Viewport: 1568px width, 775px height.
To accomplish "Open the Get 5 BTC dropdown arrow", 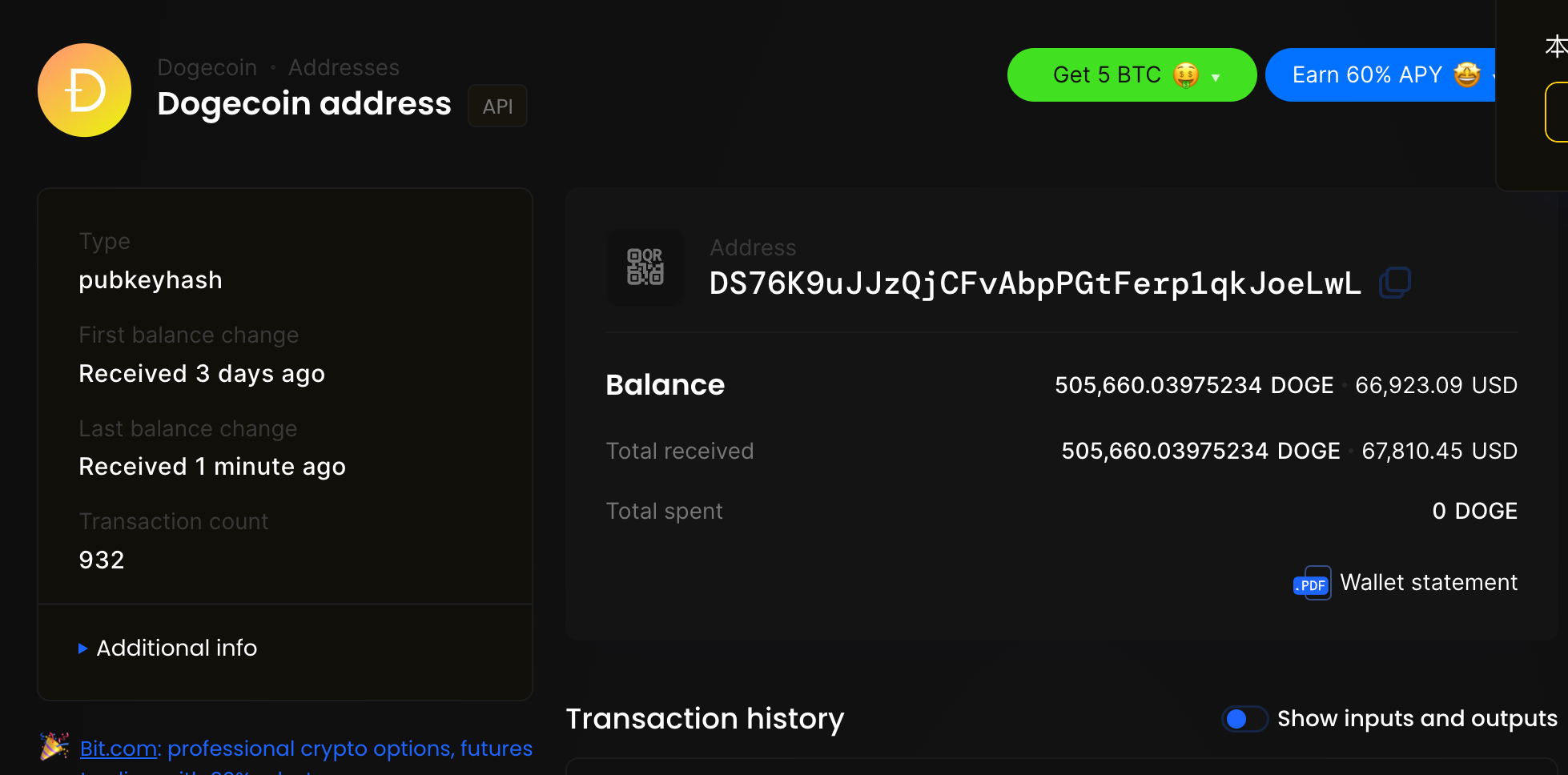I will click(x=1216, y=78).
